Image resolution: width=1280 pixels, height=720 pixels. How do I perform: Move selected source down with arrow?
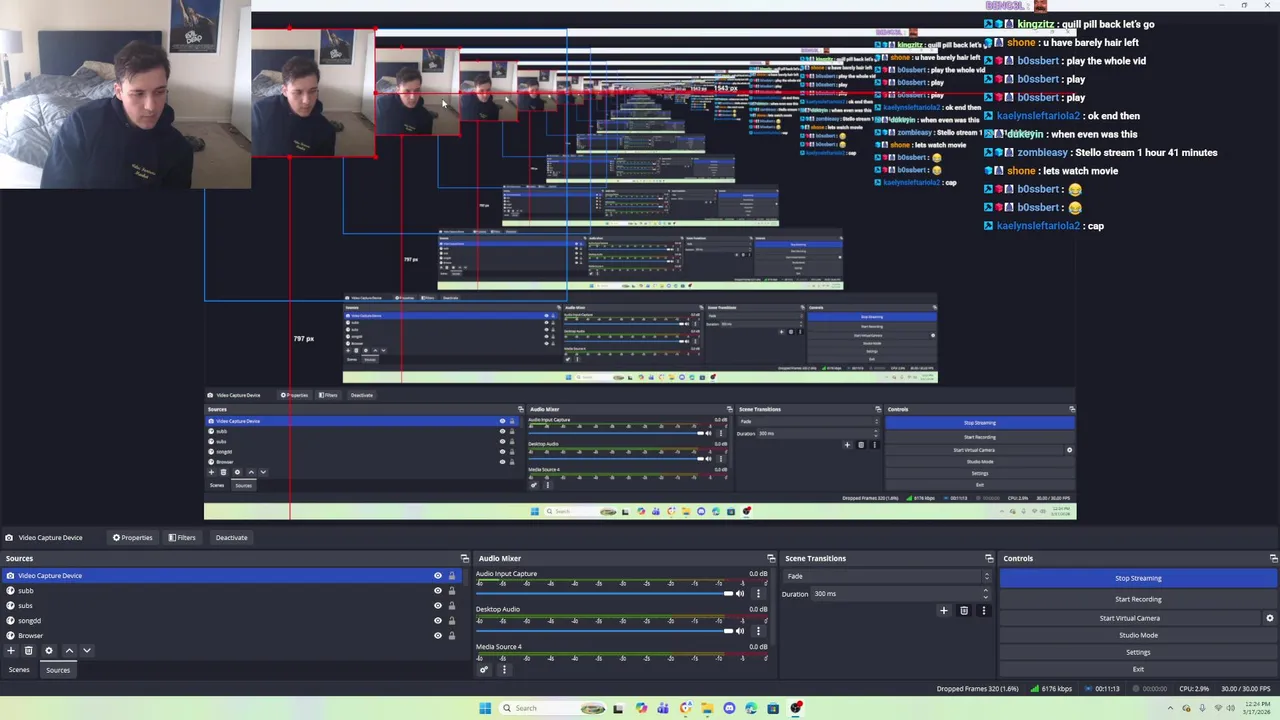(87, 650)
